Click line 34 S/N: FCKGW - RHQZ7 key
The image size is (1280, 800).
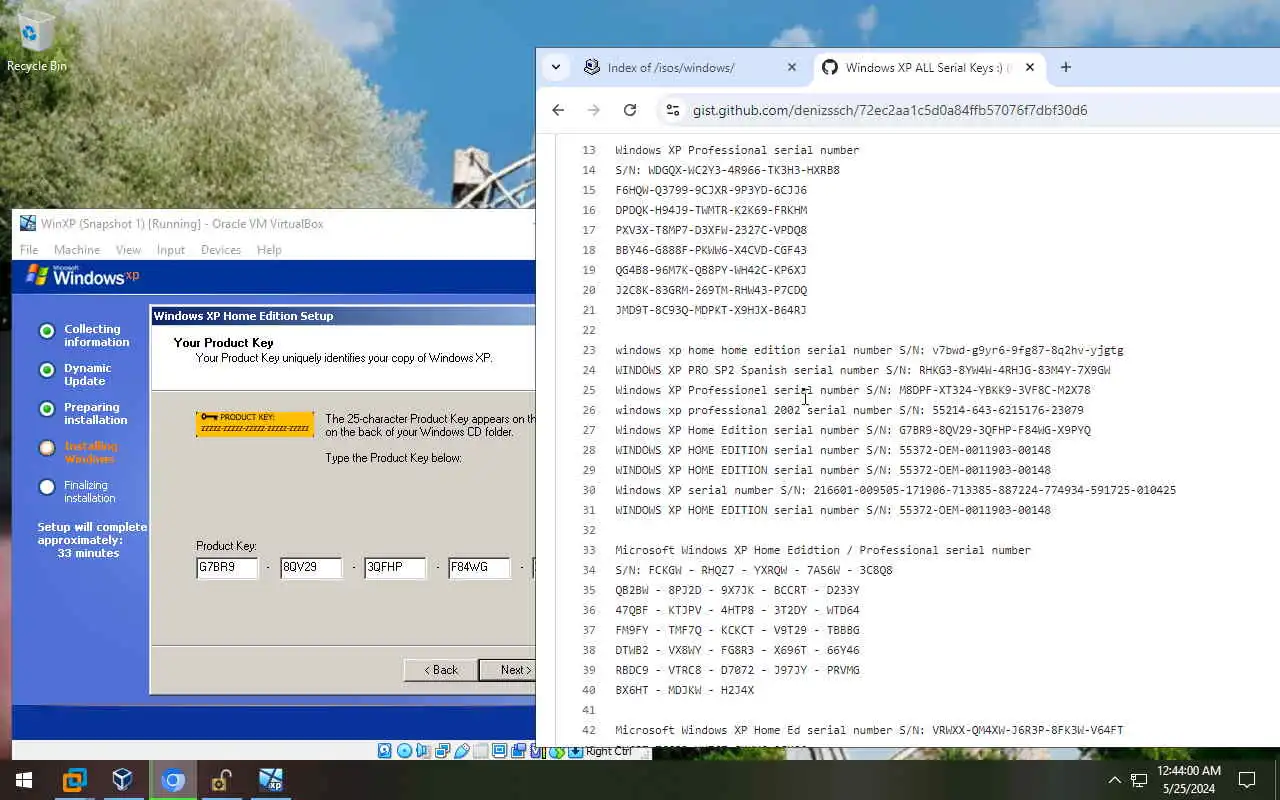pyautogui.click(x=754, y=570)
